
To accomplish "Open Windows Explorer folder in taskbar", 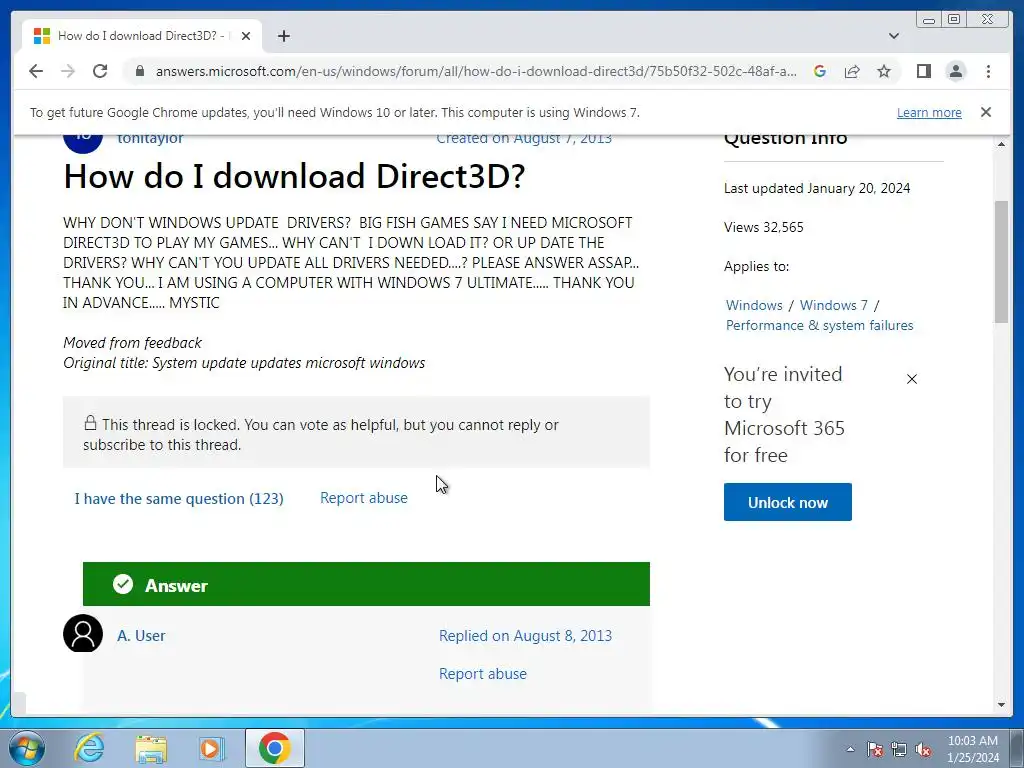I will click(151, 748).
